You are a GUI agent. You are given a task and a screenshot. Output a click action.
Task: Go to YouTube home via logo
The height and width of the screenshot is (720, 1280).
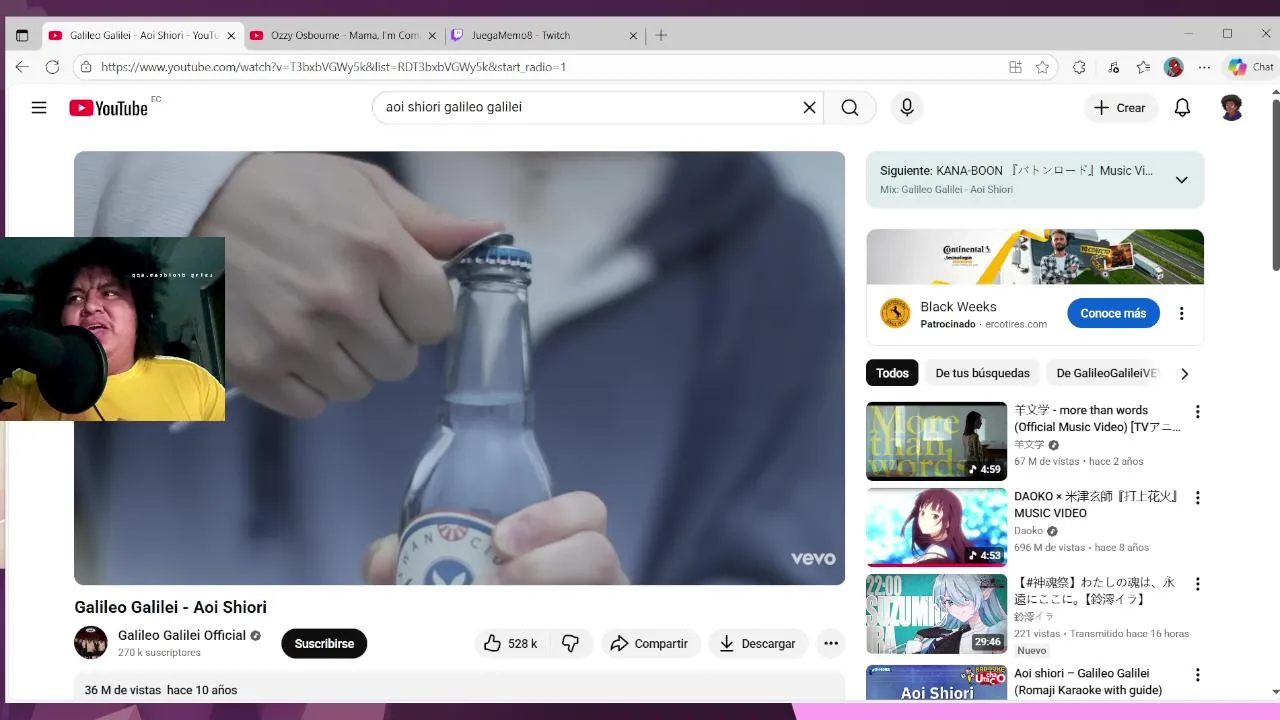click(108, 108)
